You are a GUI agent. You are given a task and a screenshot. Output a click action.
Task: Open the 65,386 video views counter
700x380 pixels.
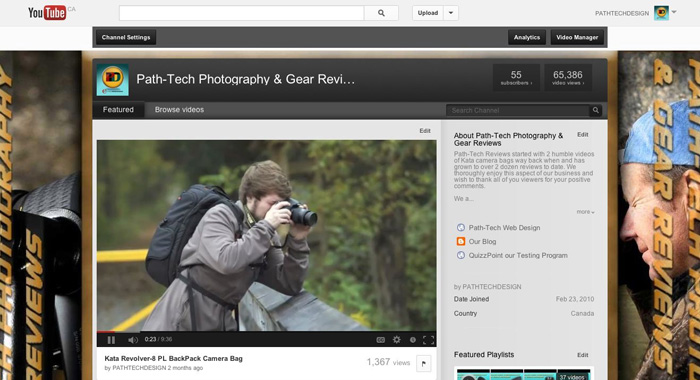tap(568, 77)
